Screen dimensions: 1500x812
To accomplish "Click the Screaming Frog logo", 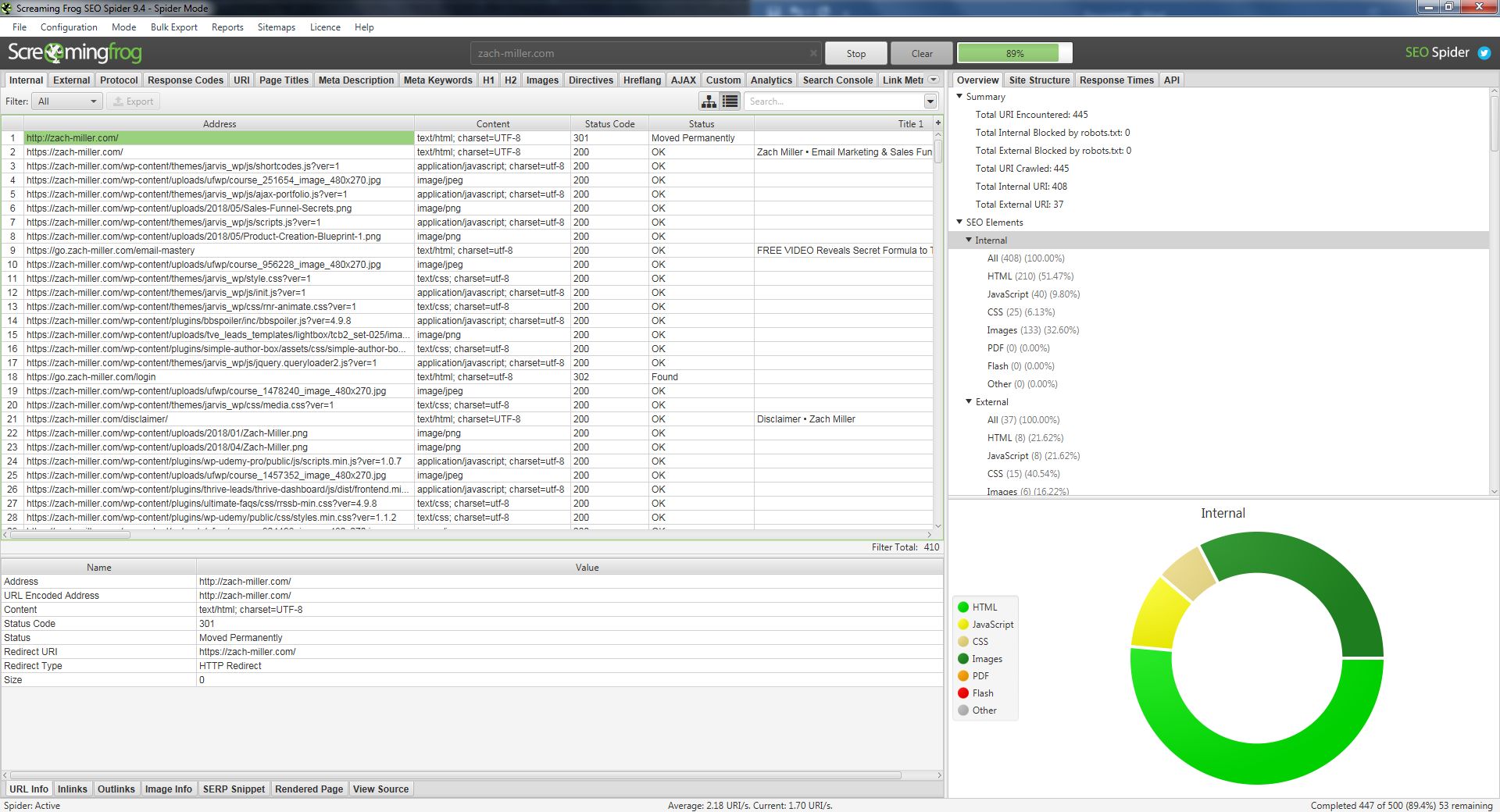I will [75, 53].
